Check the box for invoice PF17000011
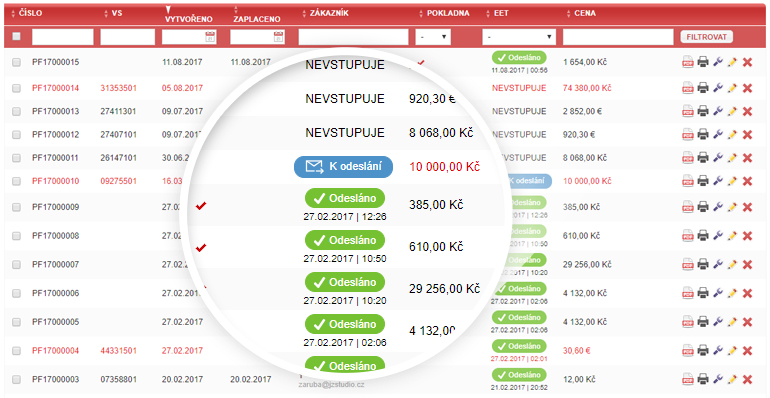Viewport: 770px width, 398px height. (17, 158)
